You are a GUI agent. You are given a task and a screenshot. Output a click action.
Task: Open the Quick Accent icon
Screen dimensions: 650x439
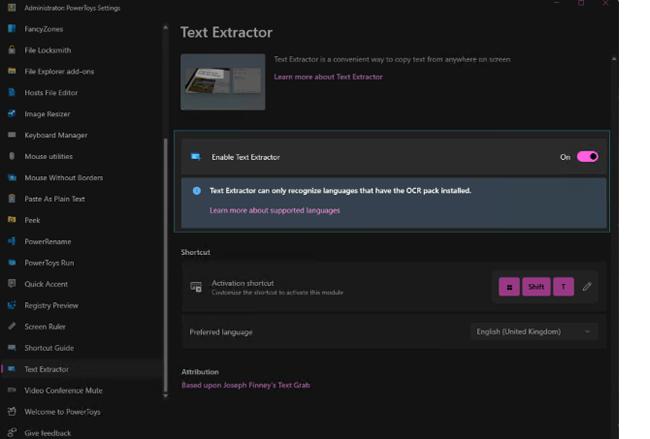12,284
